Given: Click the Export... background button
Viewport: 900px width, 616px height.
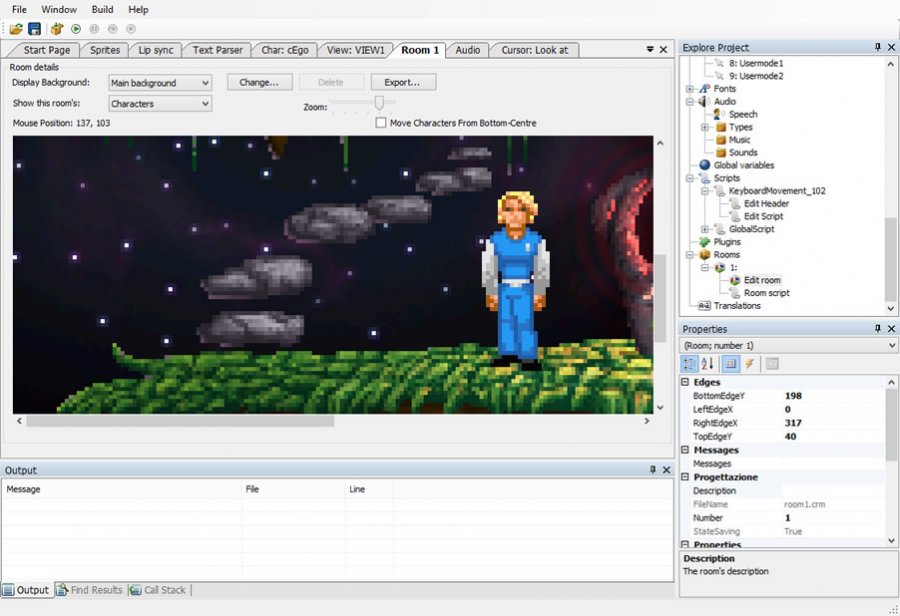Looking at the screenshot, I should [x=402, y=82].
